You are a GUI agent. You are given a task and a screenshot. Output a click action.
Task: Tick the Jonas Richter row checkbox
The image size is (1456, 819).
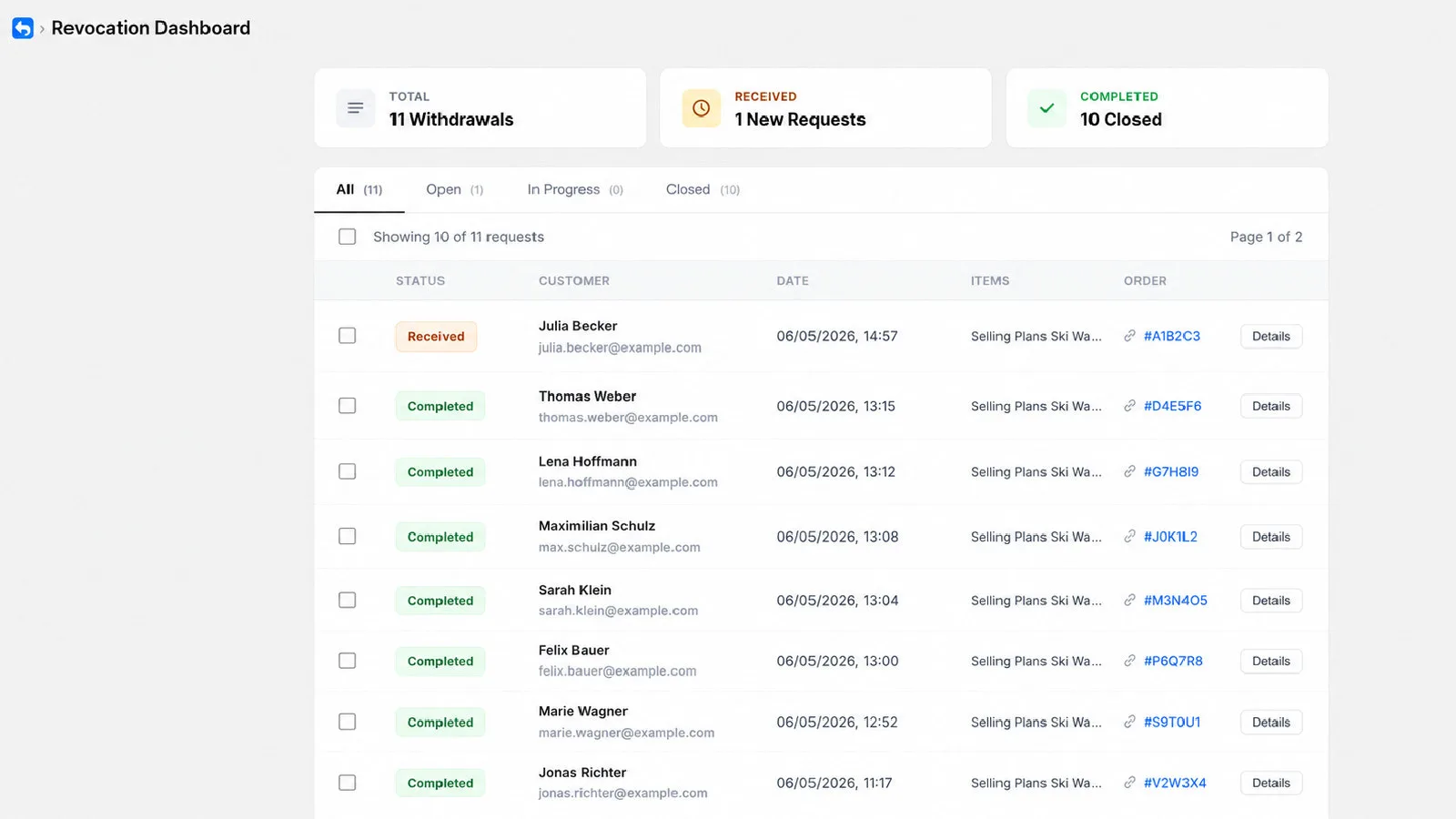(x=347, y=783)
